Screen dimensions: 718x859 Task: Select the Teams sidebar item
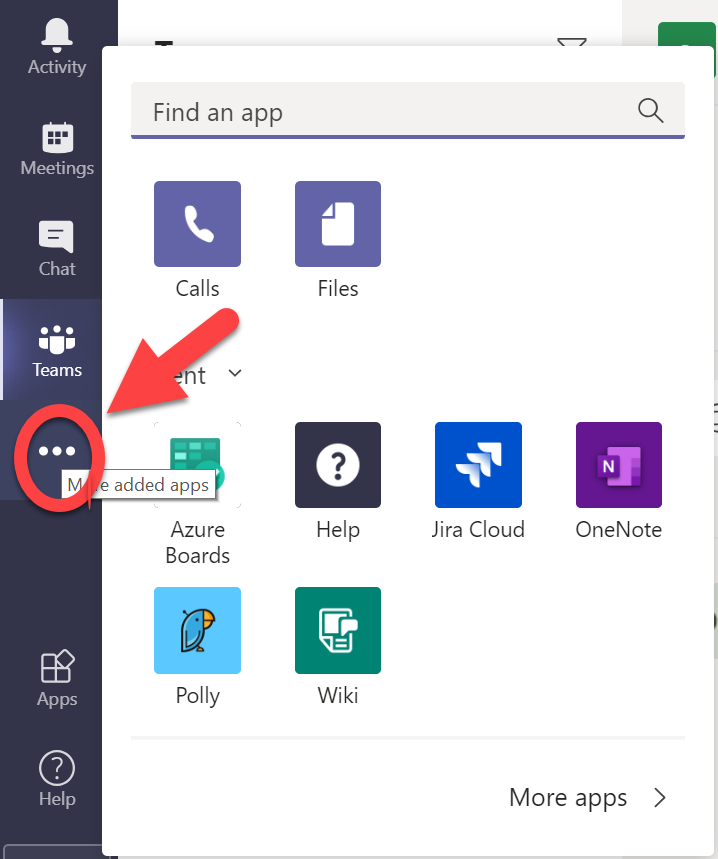point(56,351)
